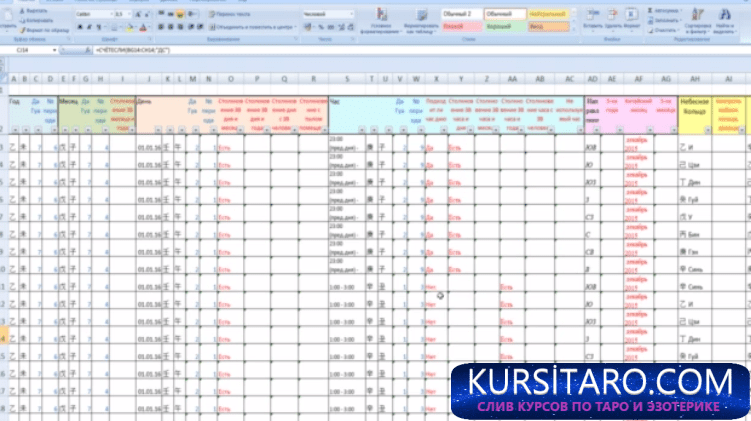The image size is (751, 421).
Task: Open the number format dropdown (Числовой)
Action: pos(355,15)
